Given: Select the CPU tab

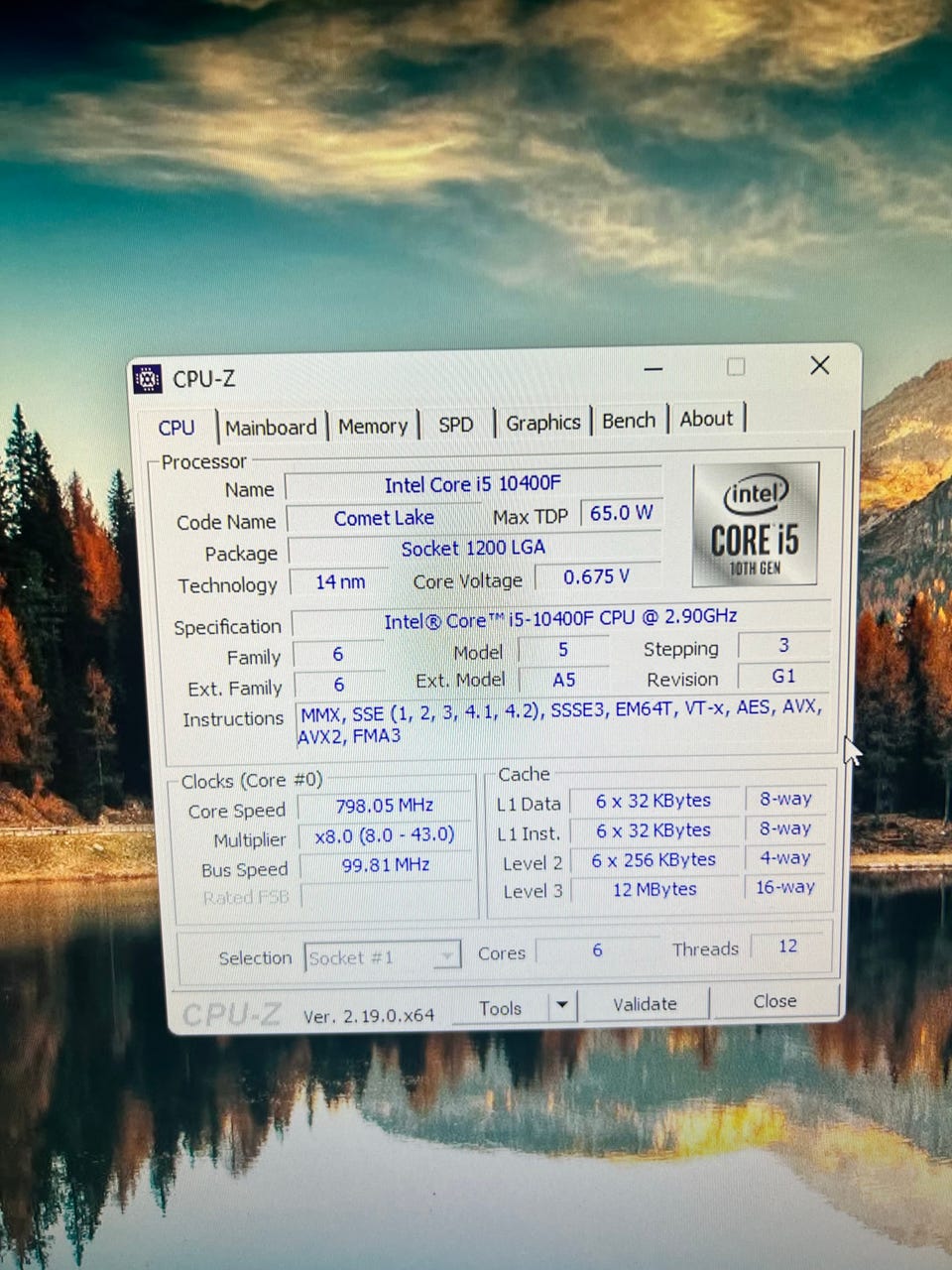Looking at the screenshot, I should click(x=177, y=428).
